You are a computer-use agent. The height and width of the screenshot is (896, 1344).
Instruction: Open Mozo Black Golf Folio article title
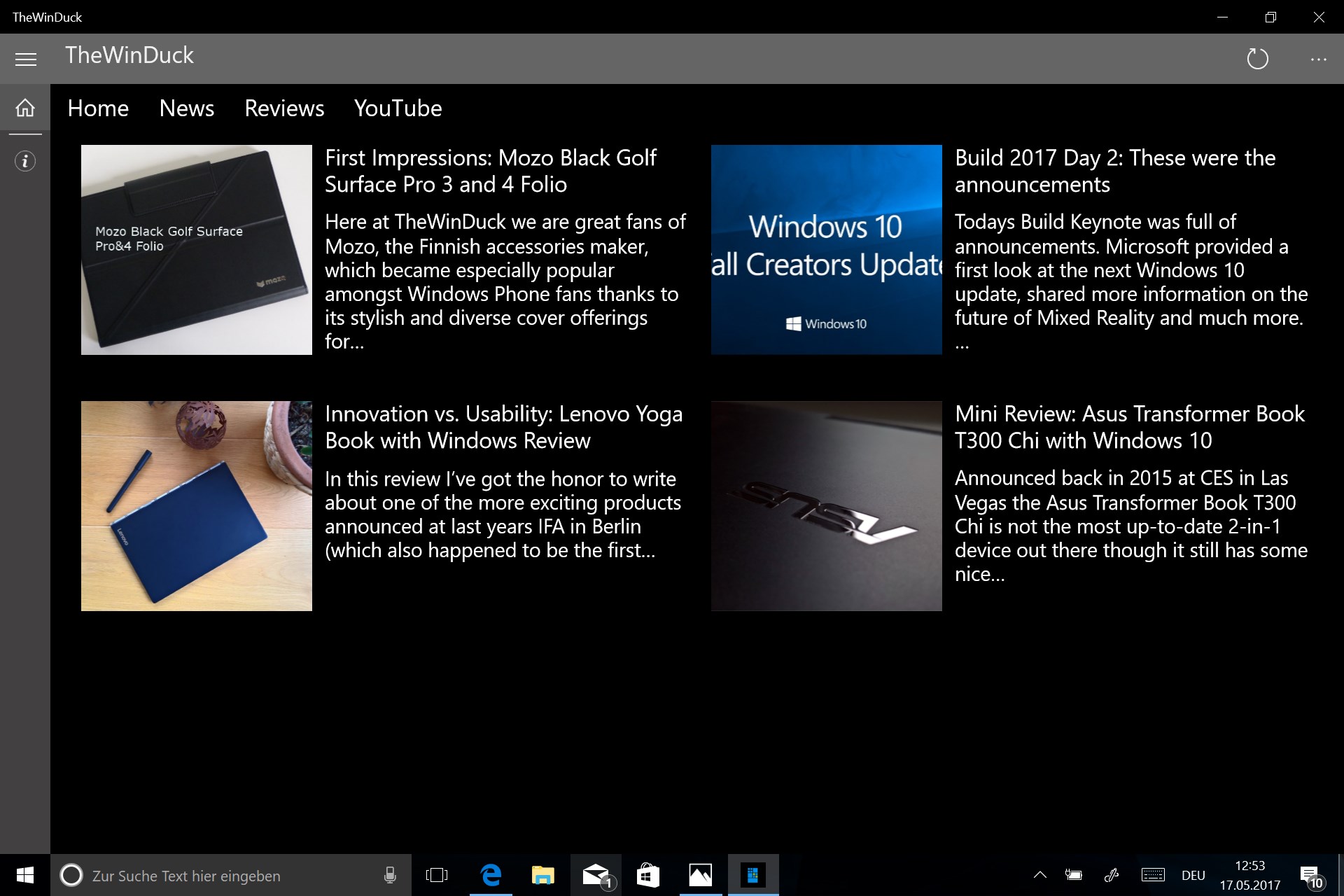pos(490,171)
